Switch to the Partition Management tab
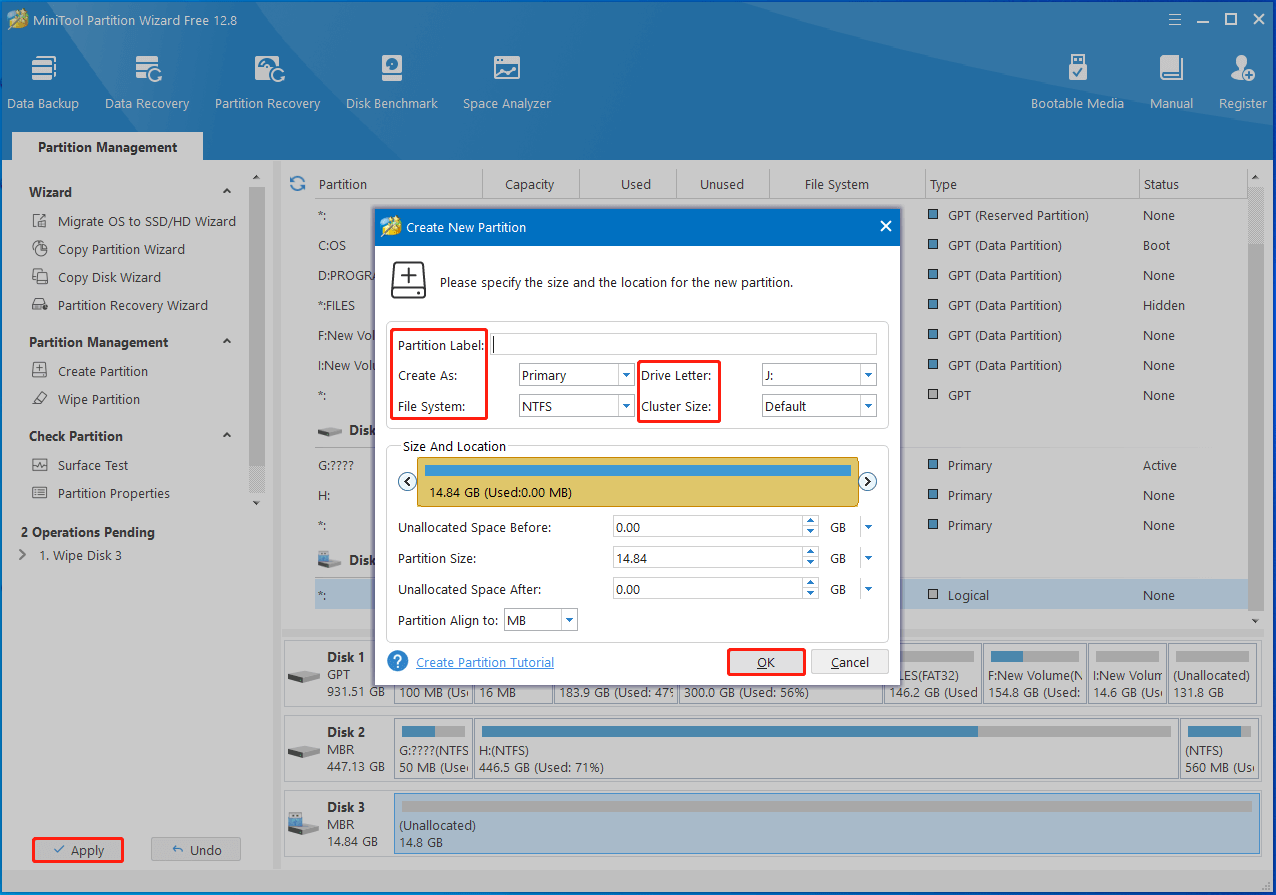 pos(107,147)
